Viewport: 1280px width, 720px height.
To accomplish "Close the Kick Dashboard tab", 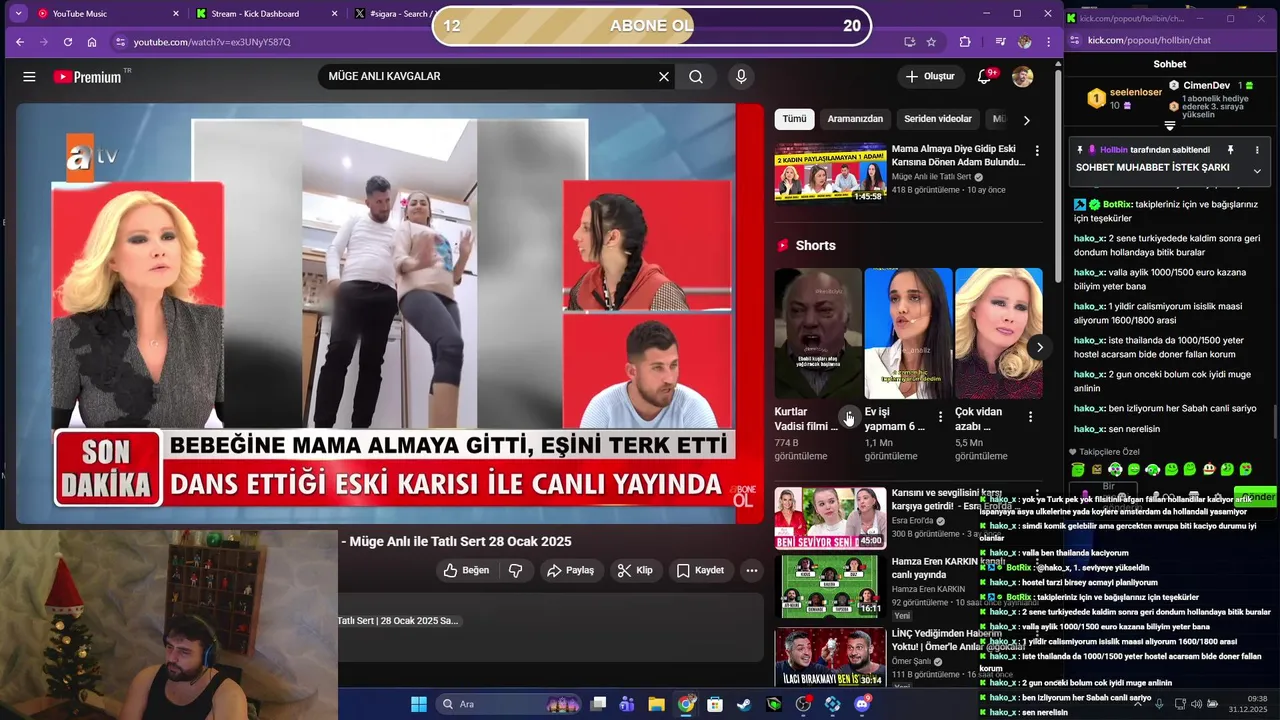I will tap(336, 14).
